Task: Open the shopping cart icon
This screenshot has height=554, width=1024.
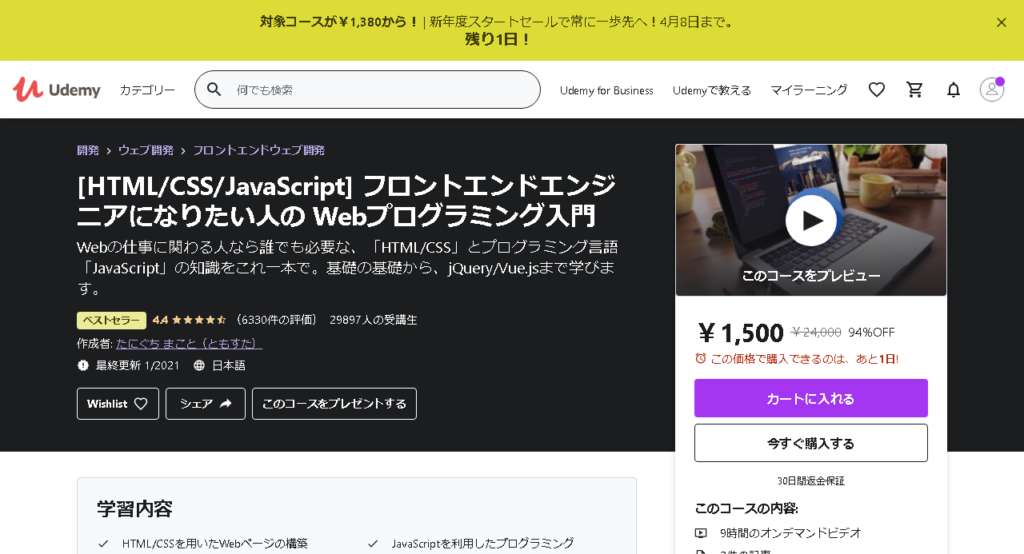Action: pos(914,90)
